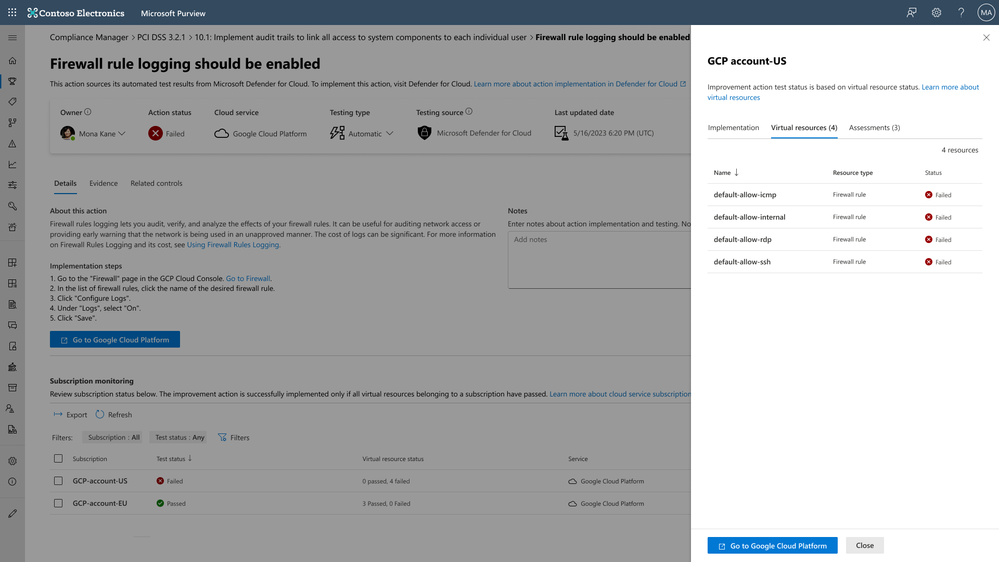Viewport: 999px width, 562px height.
Task: Click the 10.1 audit trails breadcrumb
Action: tap(361, 38)
